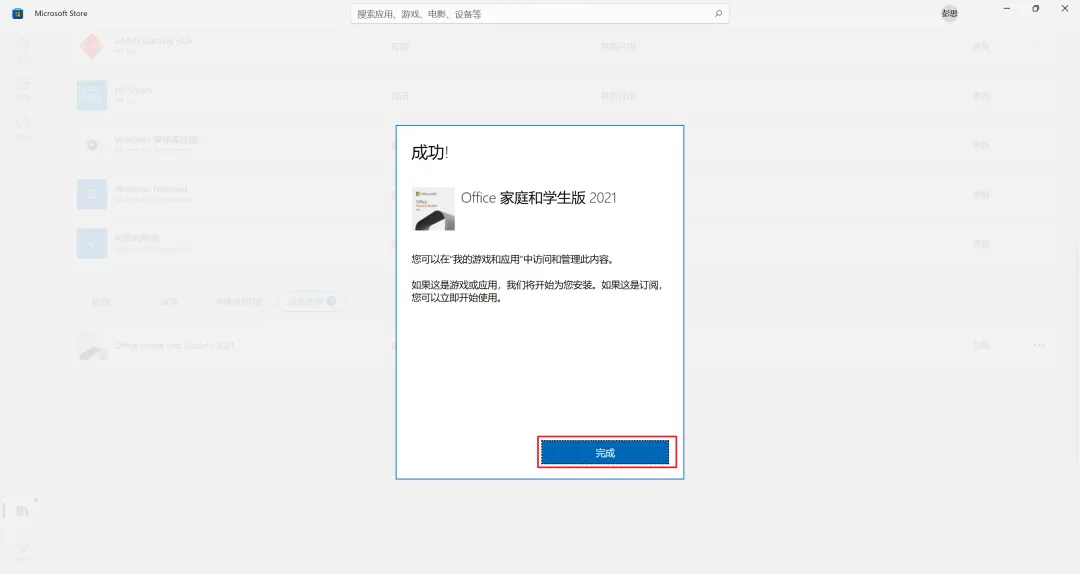Select the 应用 filter tab
The width and height of the screenshot is (1080, 574).
click(101, 302)
